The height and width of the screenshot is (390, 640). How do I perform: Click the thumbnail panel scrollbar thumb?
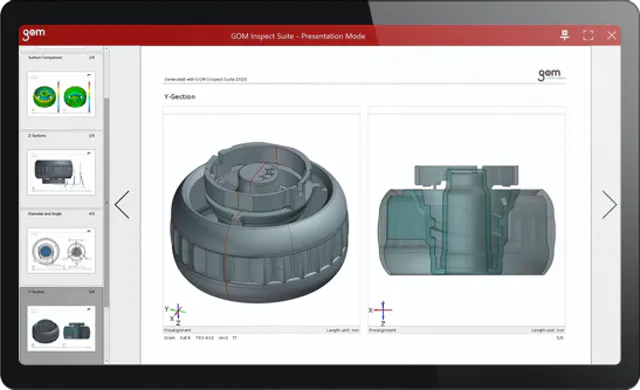point(107,202)
